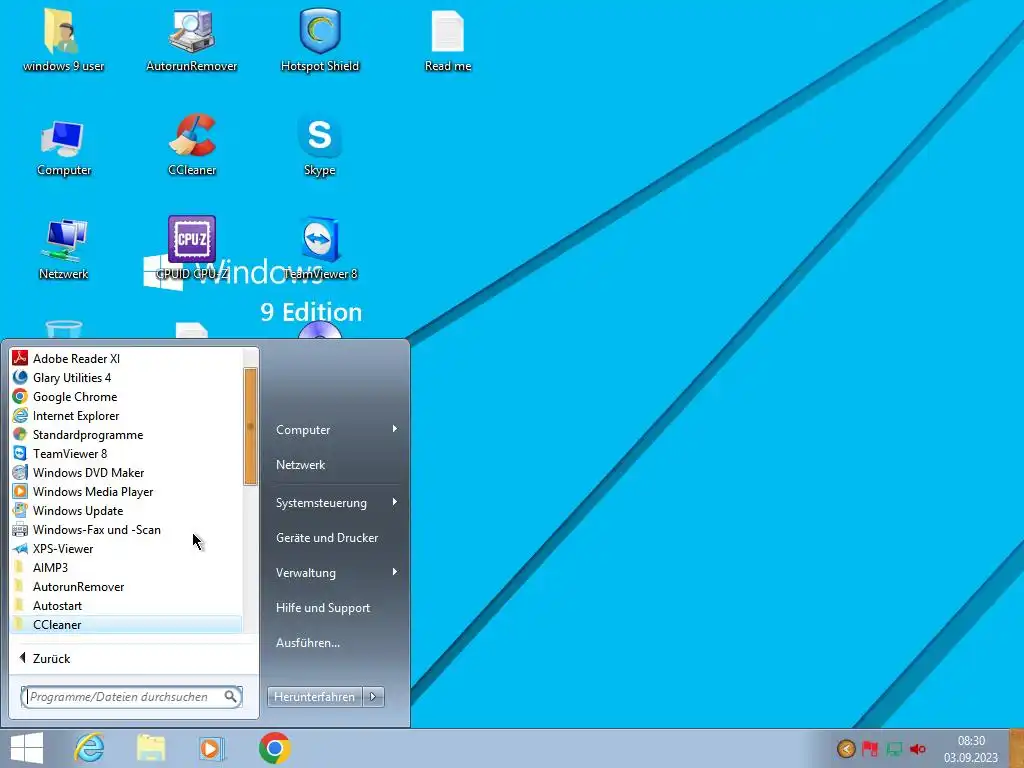
Task: Launch AutorunRemover from the desktop
Action: pos(191,40)
